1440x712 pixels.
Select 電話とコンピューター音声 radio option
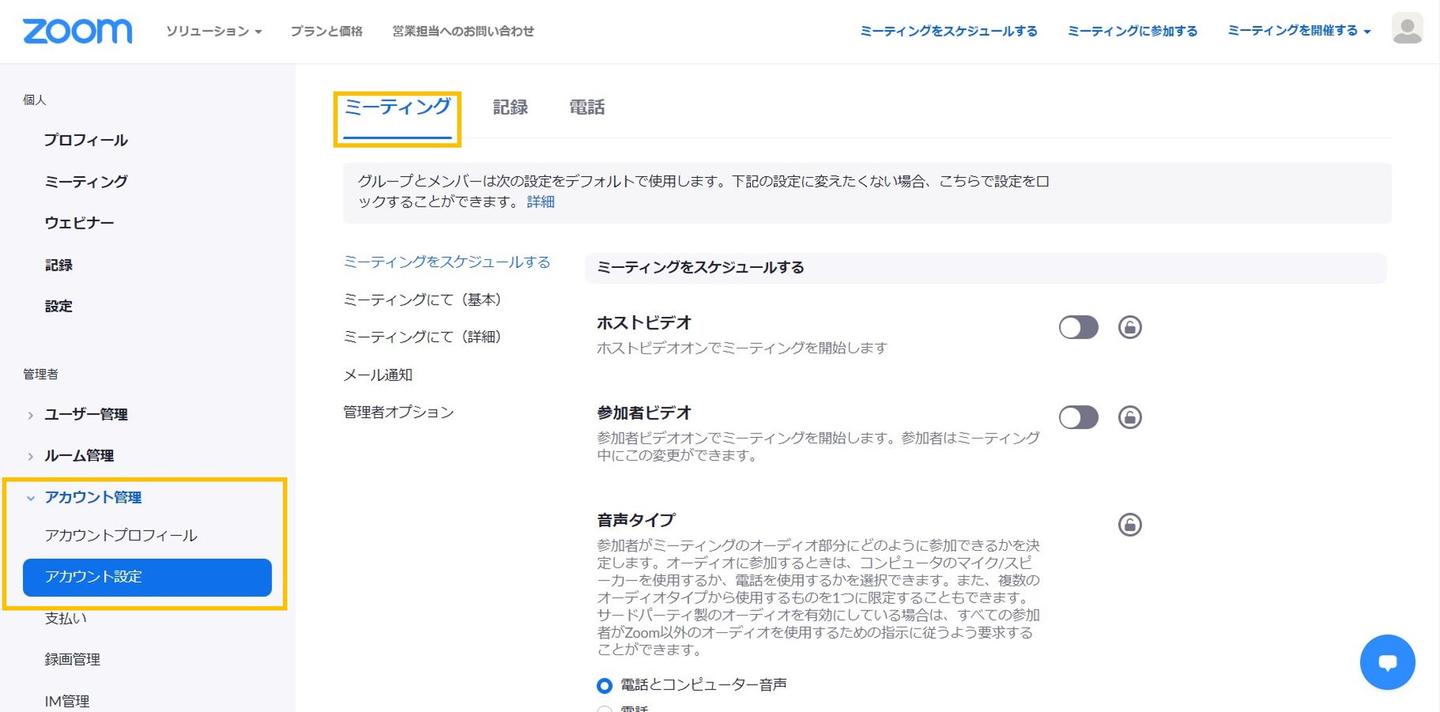coord(604,685)
